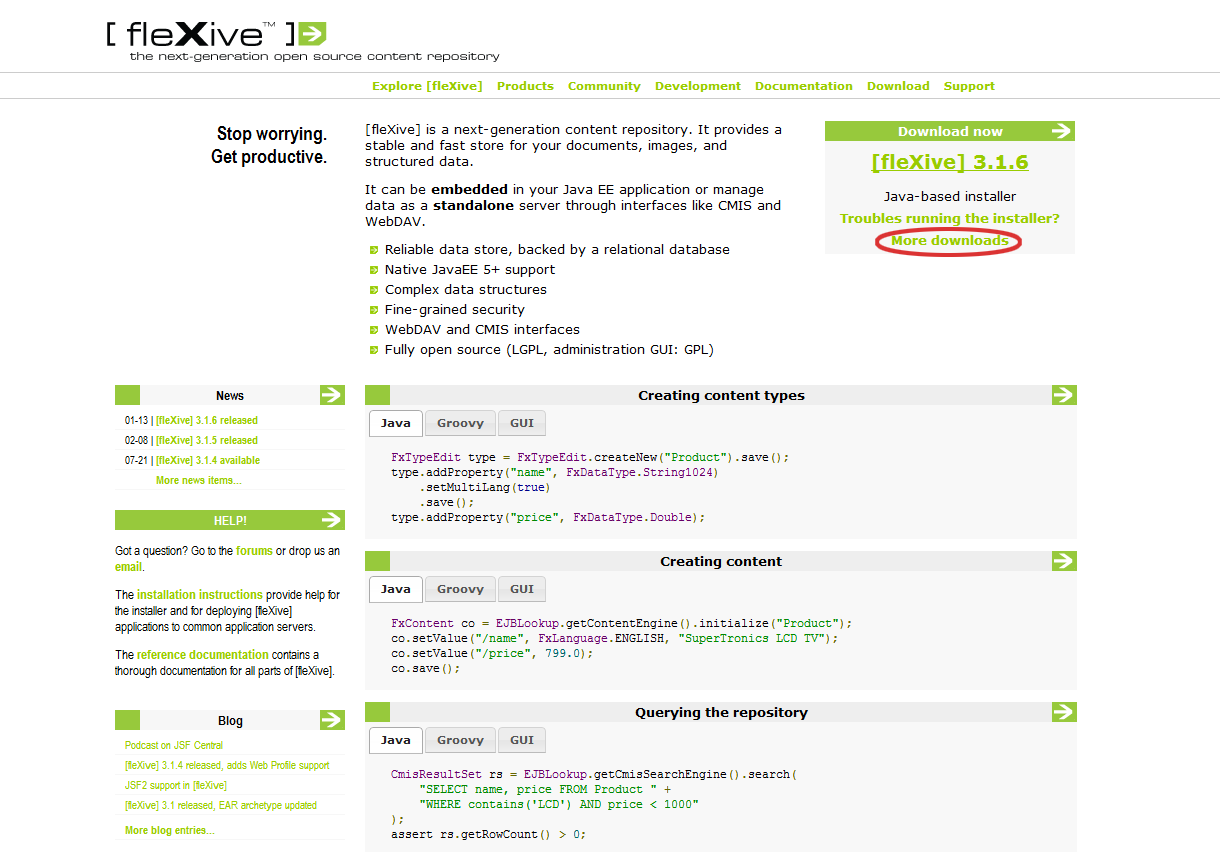
Task: Click the fleXive logo green arrow icon
Action: pos(313,34)
